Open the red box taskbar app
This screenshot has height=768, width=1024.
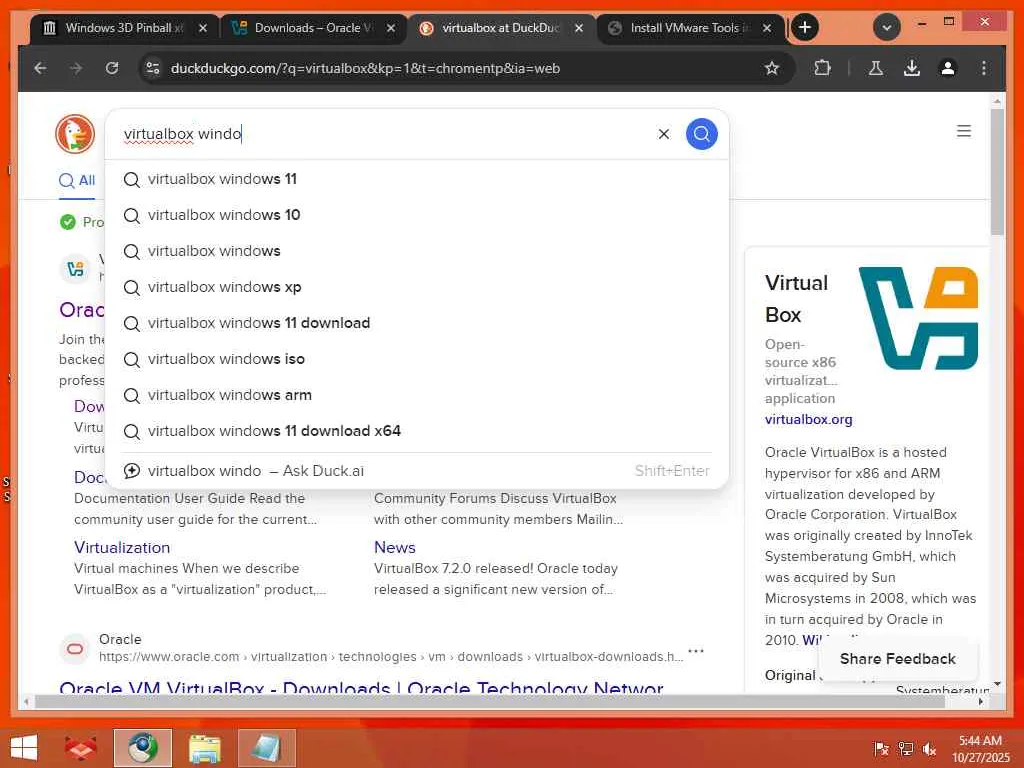[x=80, y=748]
